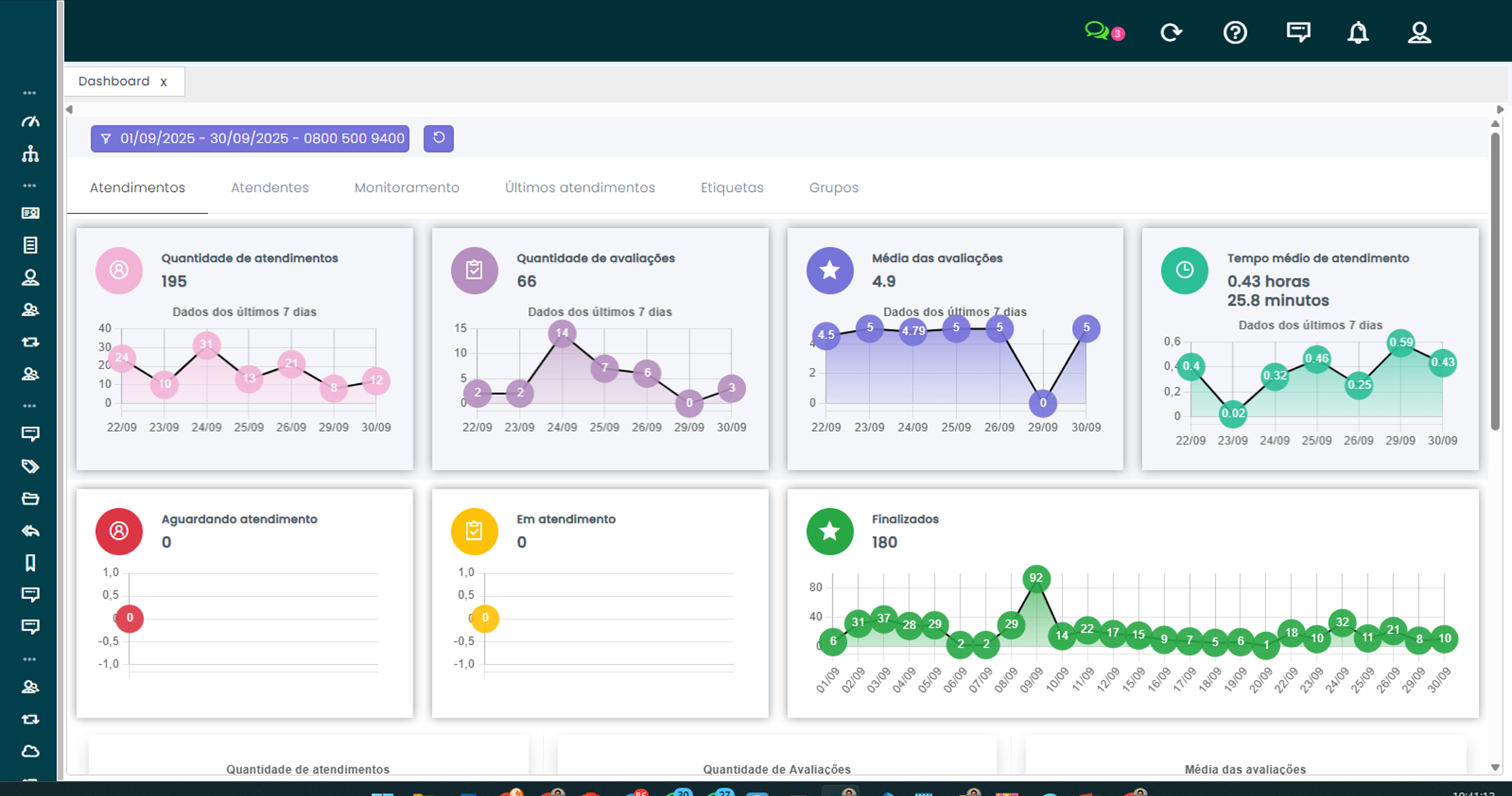Click the cloud icon in the left sidebar
Image resolution: width=1512 pixels, height=796 pixels.
(30, 751)
